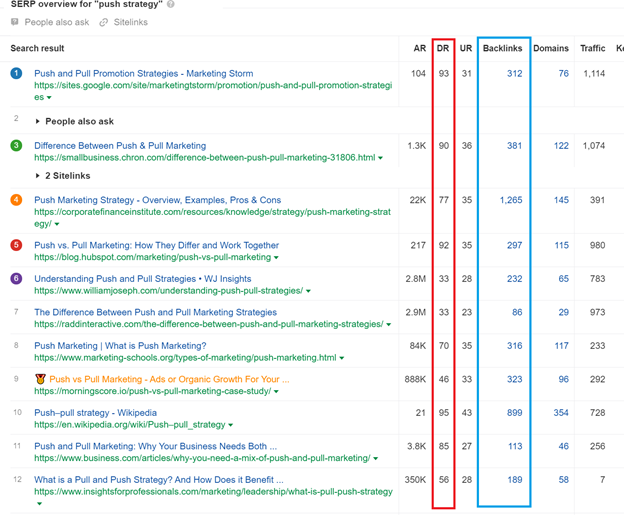Click the Search result column header
The image size is (624, 515).
tap(37, 48)
